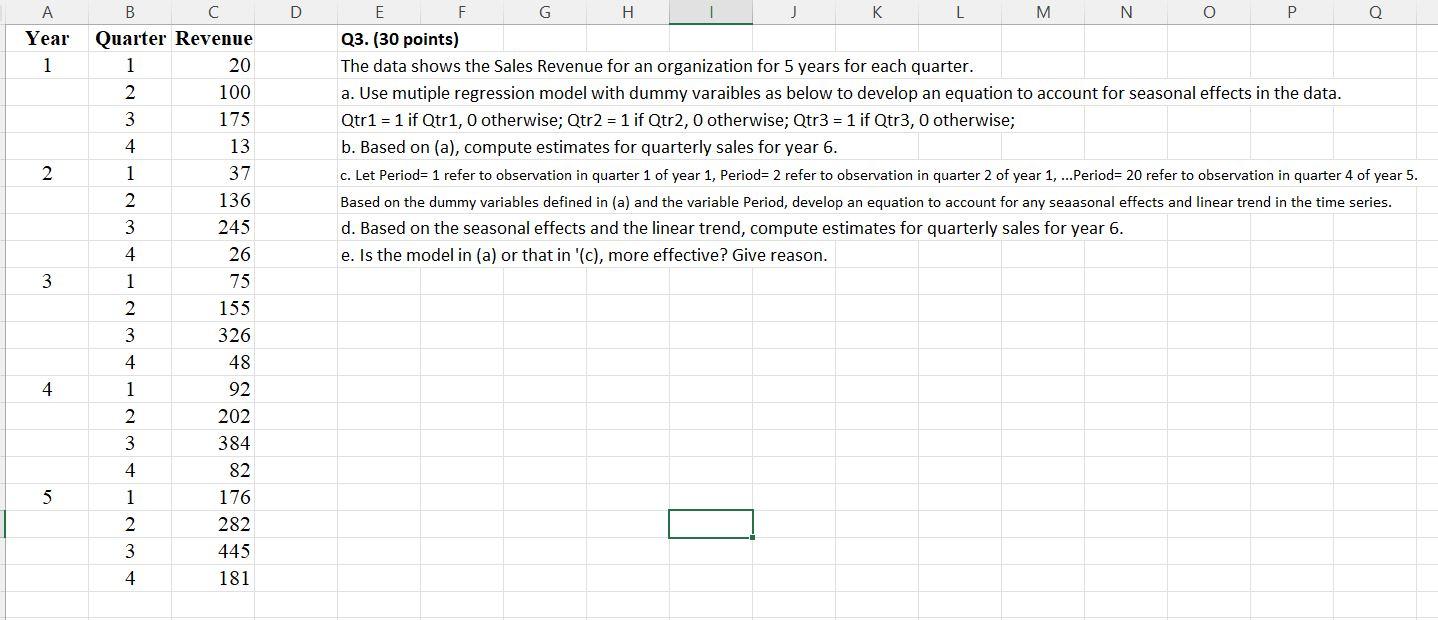Select text 'Qtr1 = 1 if Qtr1, 0 otherwise'
This screenshot has height=620, width=1438.
click(x=449, y=120)
